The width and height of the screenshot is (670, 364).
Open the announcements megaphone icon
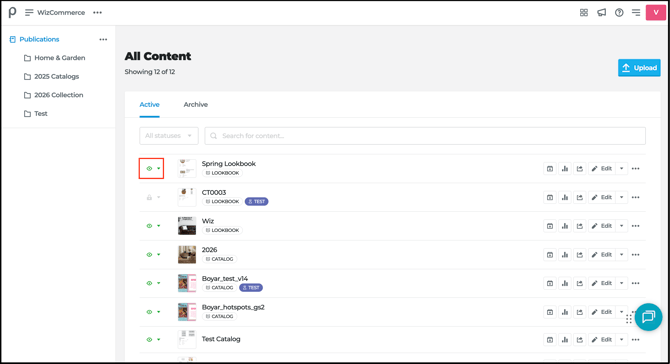(602, 12)
